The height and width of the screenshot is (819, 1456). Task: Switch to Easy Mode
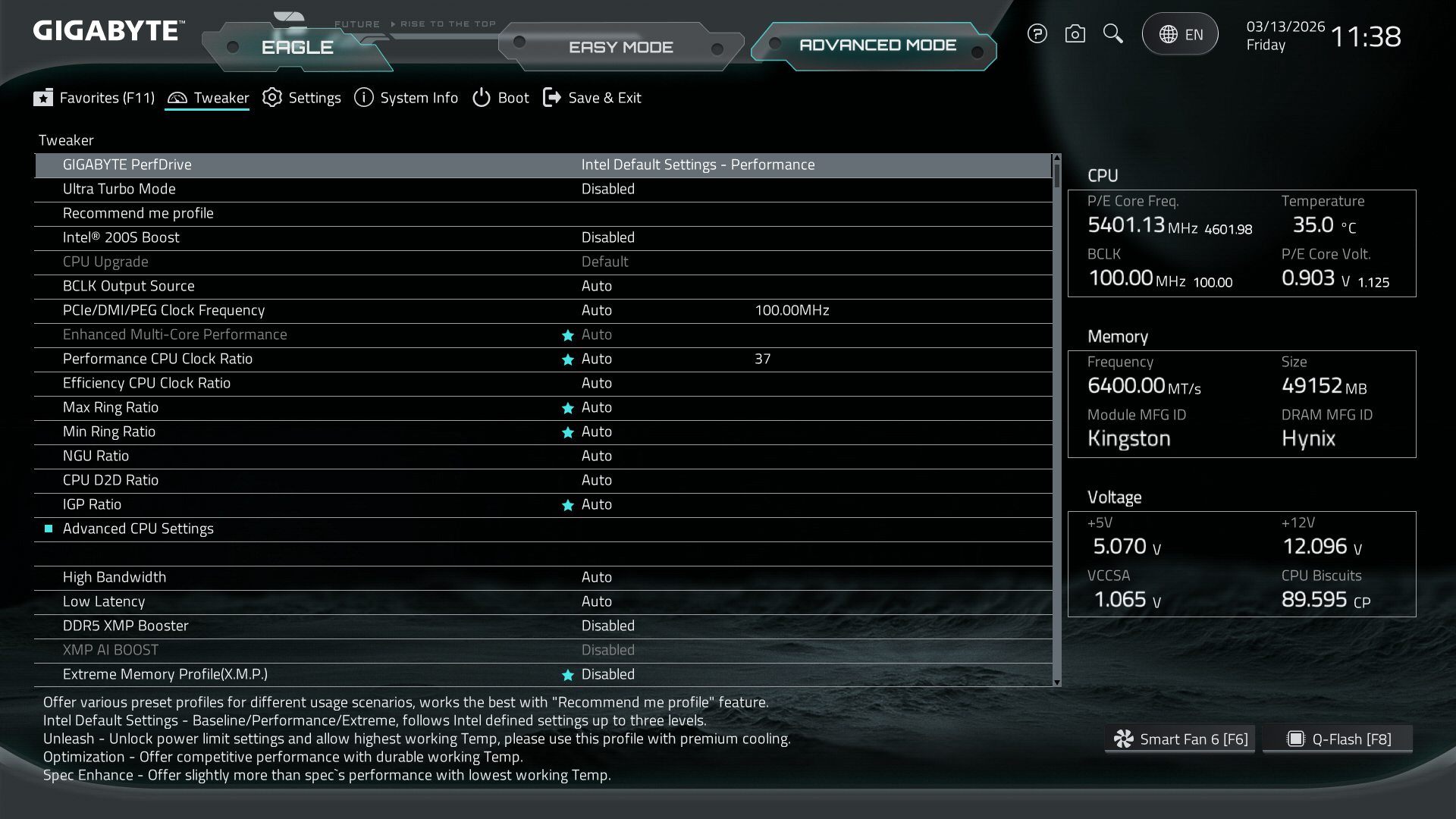click(x=620, y=47)
